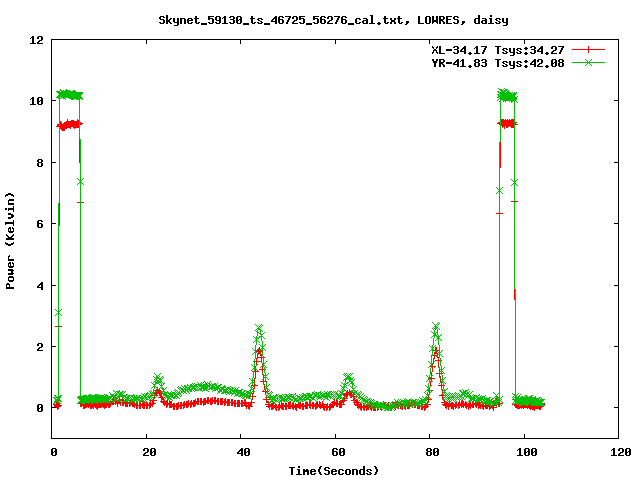Click the Power (Kelvin) y-axis label

tap(10, 241)
